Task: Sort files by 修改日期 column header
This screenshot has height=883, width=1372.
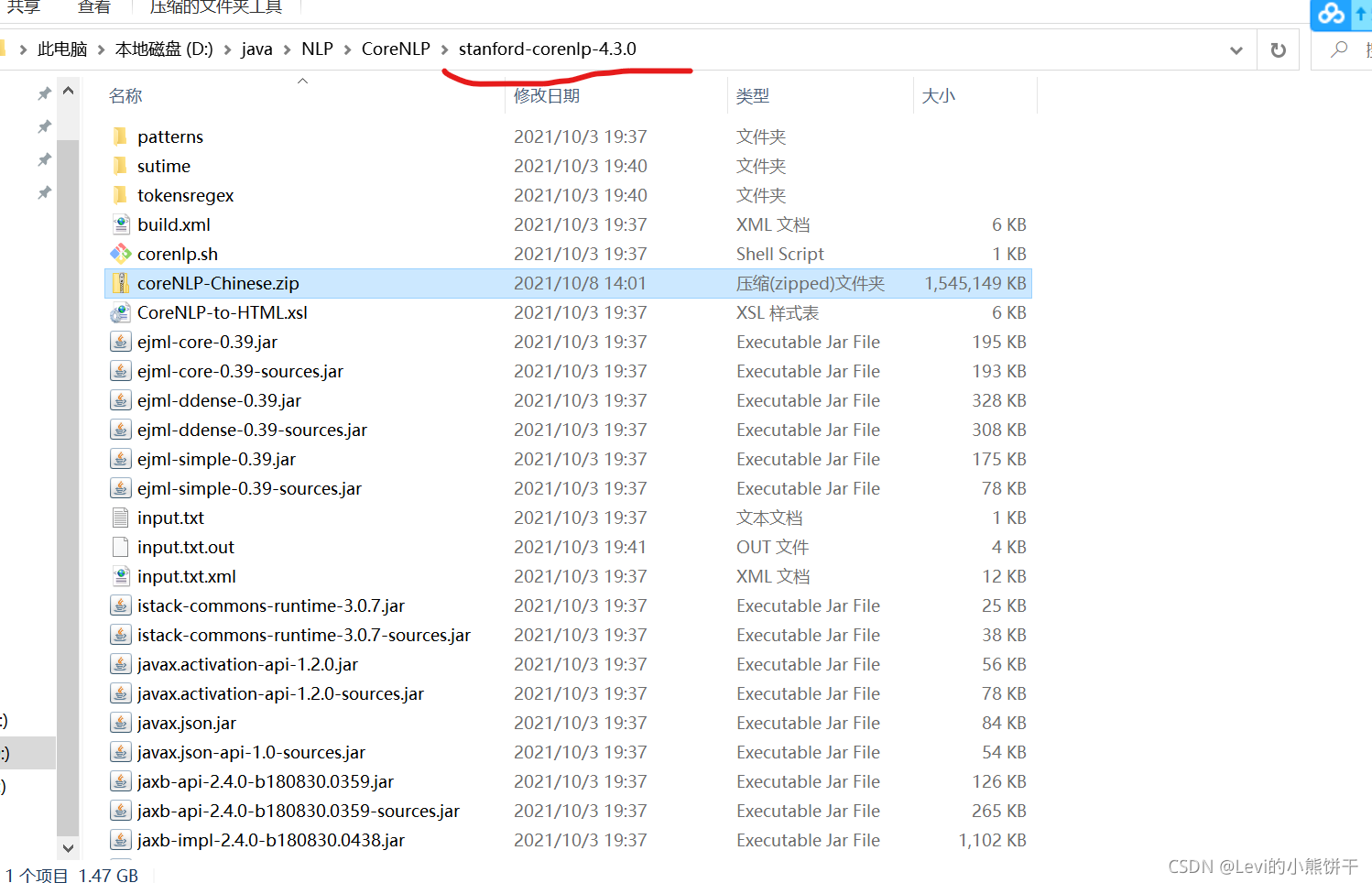Action: 547,96
